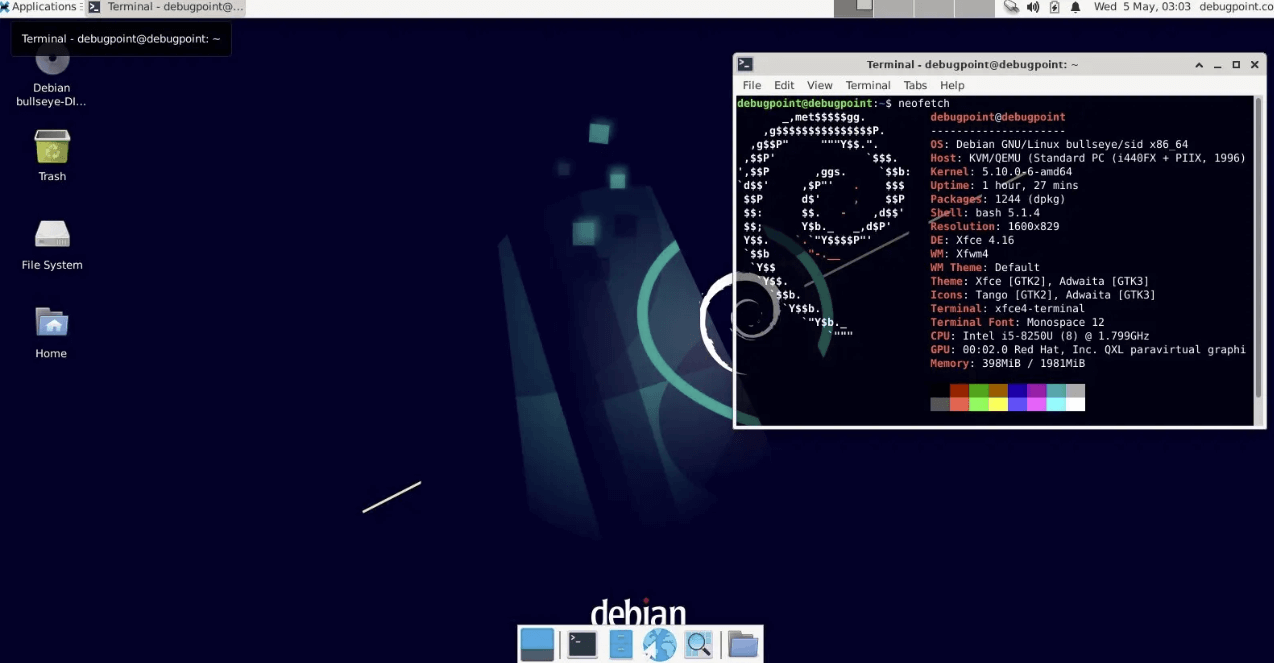Switch to the third workspace in pager
The height and width of the screenshot is (663, 1274).
[934, 8]
